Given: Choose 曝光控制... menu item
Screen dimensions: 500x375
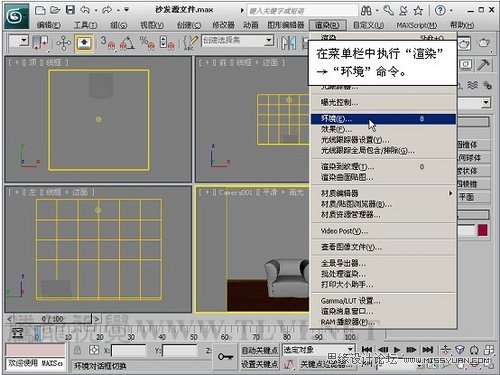Looking at the screenshot, I should pyautogui.click(x=383, y=102).
